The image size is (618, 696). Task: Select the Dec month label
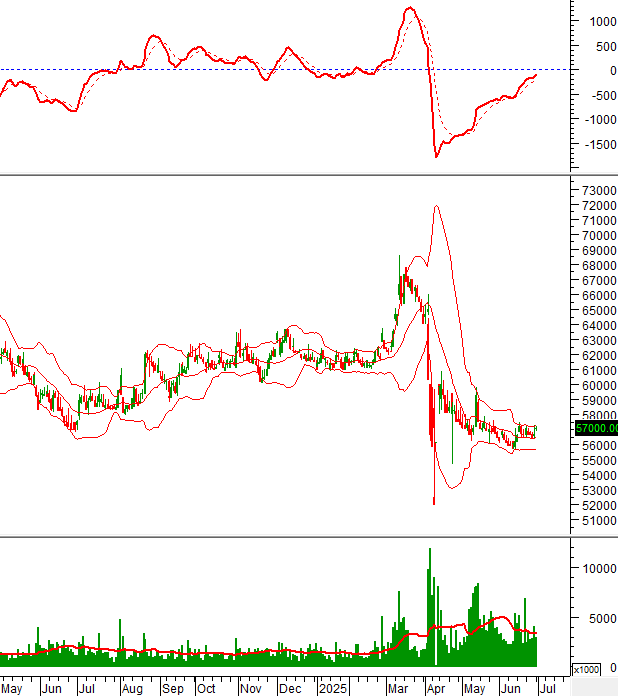tap(290, 689)
